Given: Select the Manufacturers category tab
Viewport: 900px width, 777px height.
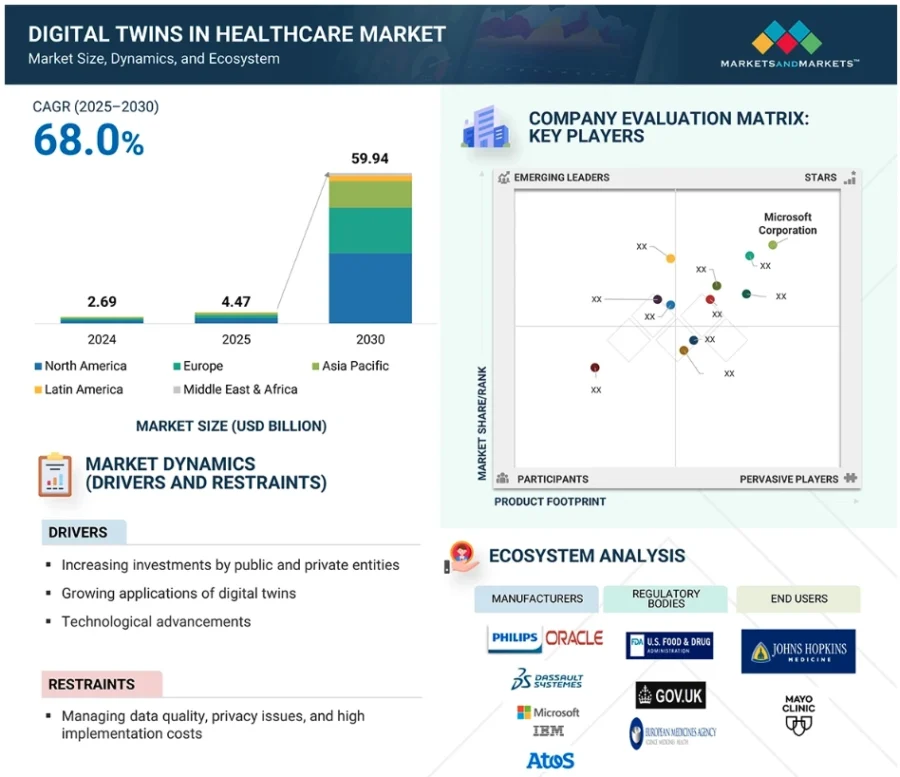Looking at the screenshot, I should click(x=537, y=599).
